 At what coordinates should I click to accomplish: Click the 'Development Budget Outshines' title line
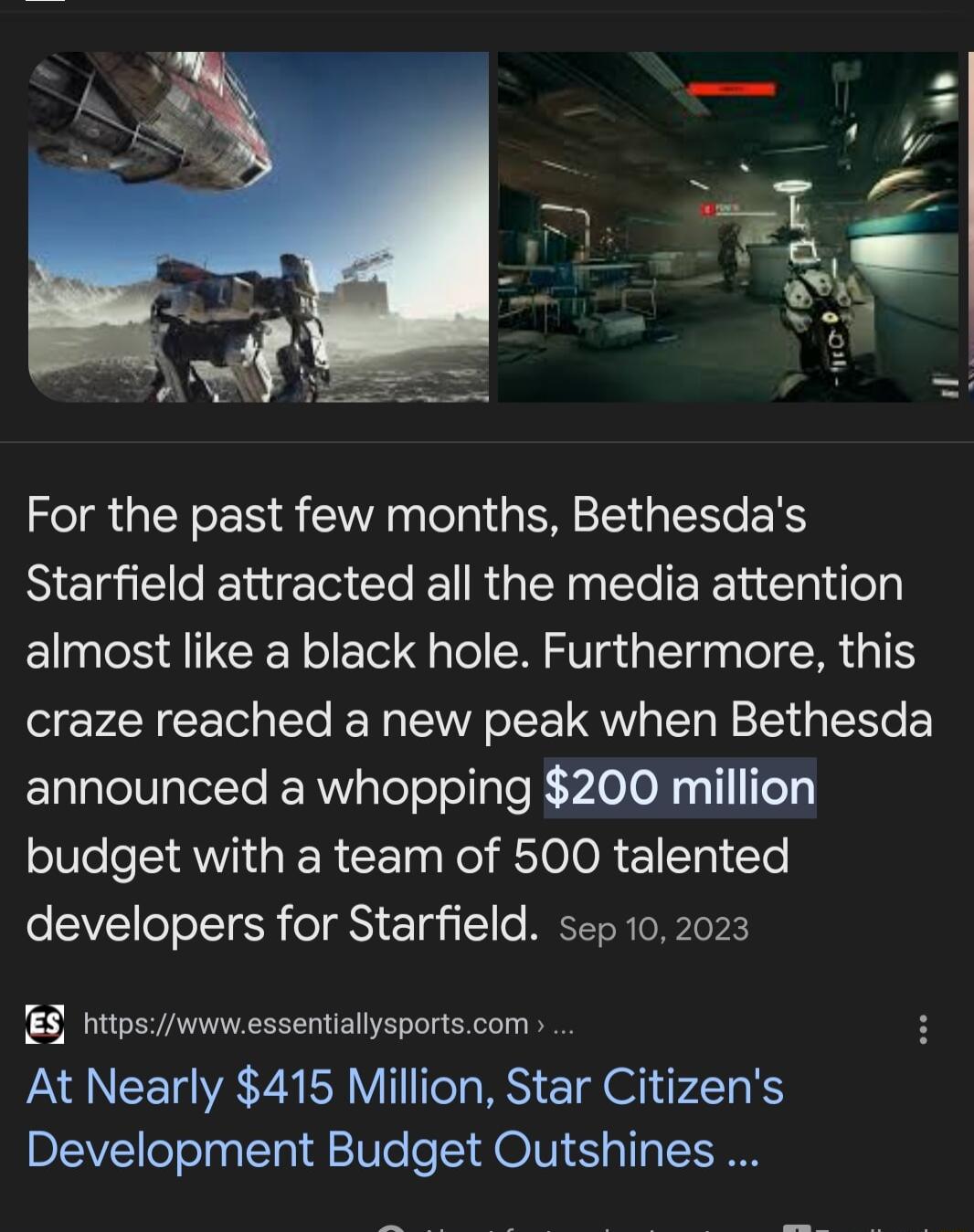pos(370,1149)
